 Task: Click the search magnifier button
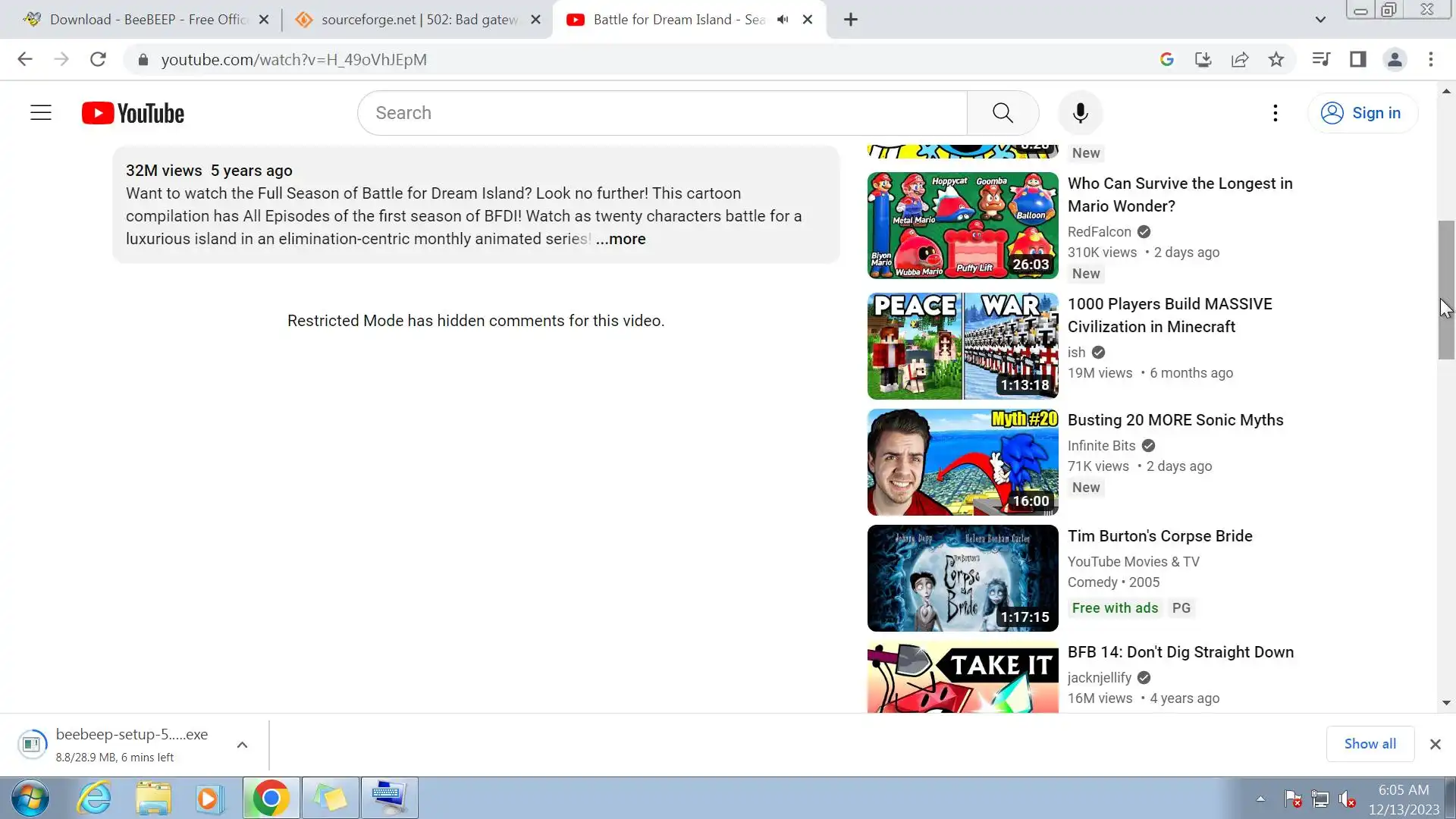[1003, 113]
